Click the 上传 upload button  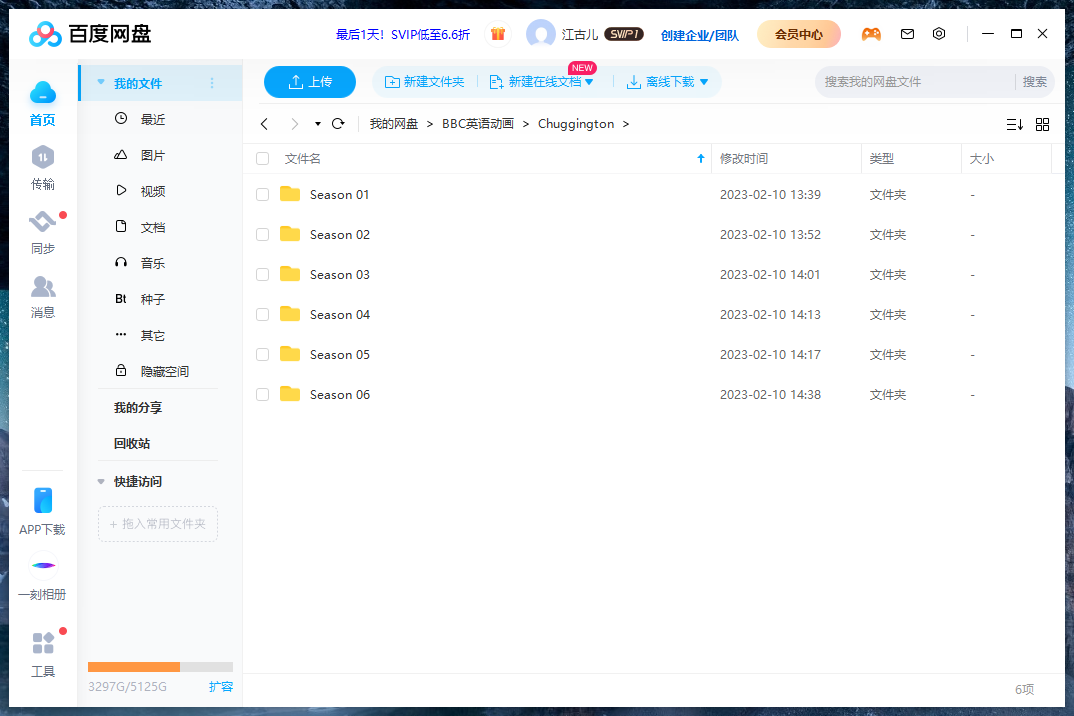click(310, 82)
